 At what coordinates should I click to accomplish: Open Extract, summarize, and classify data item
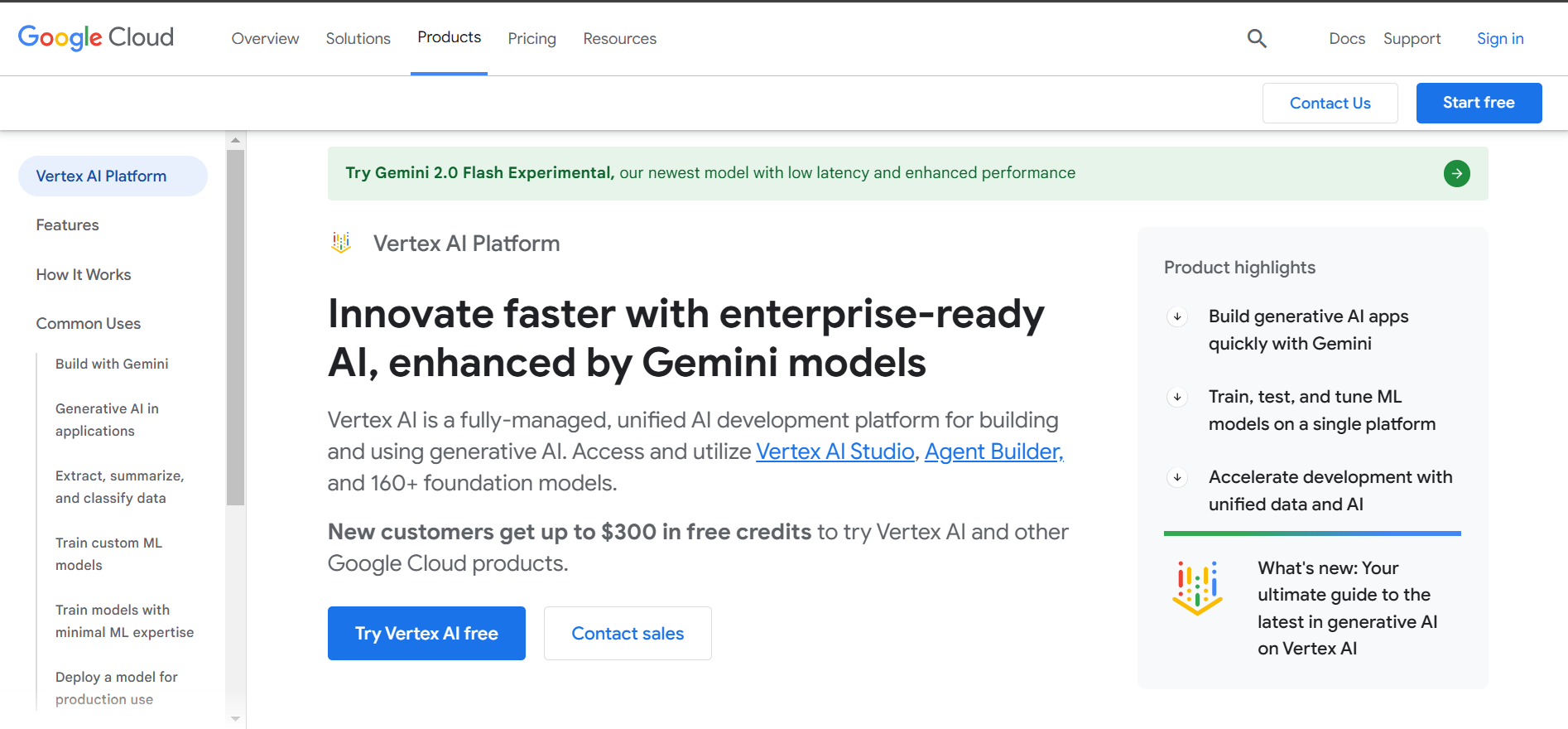click(120, 486)
